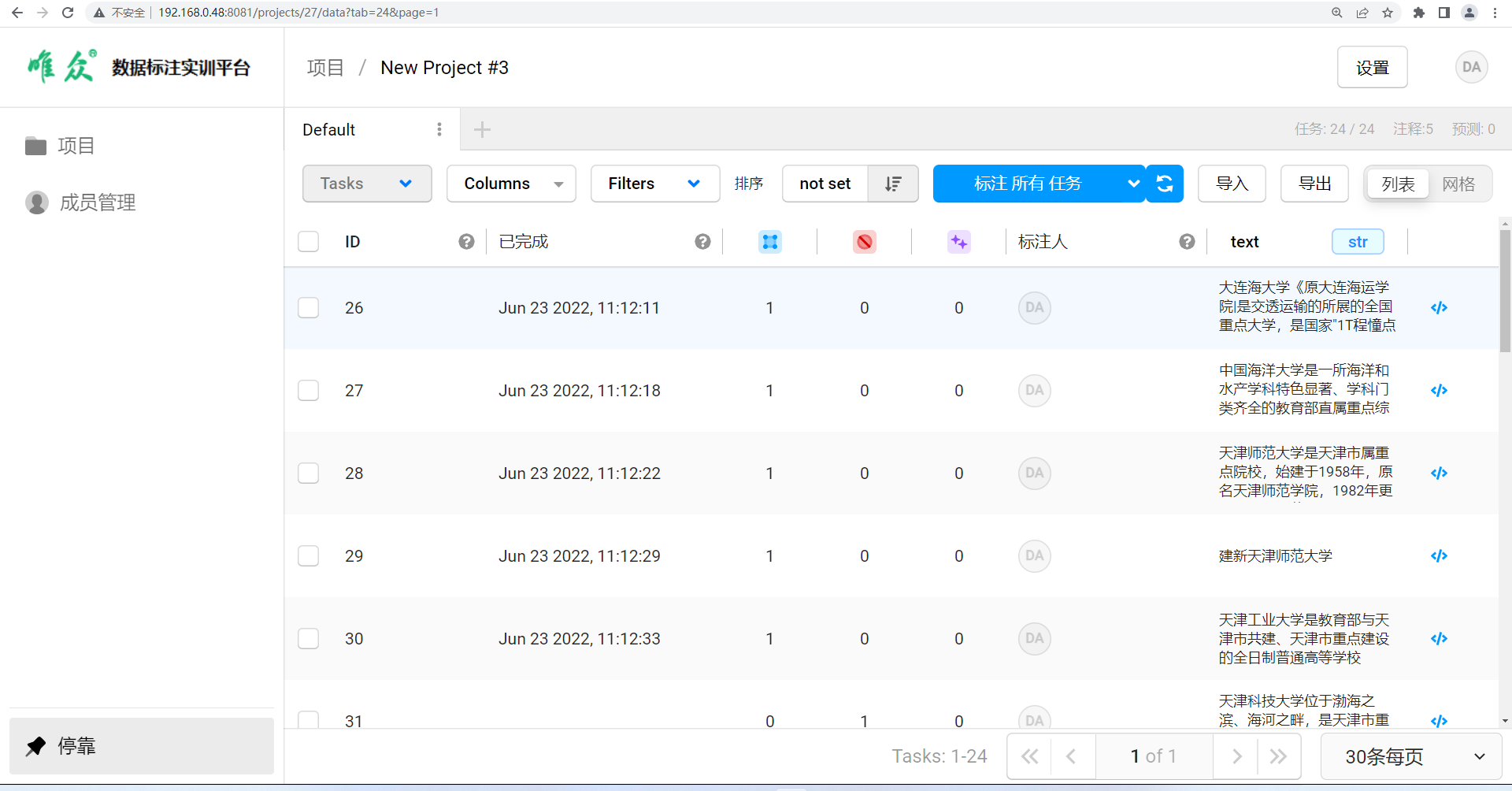
Task: Click the predictions sparkle column icon
Action: click(x=958, y=242)
